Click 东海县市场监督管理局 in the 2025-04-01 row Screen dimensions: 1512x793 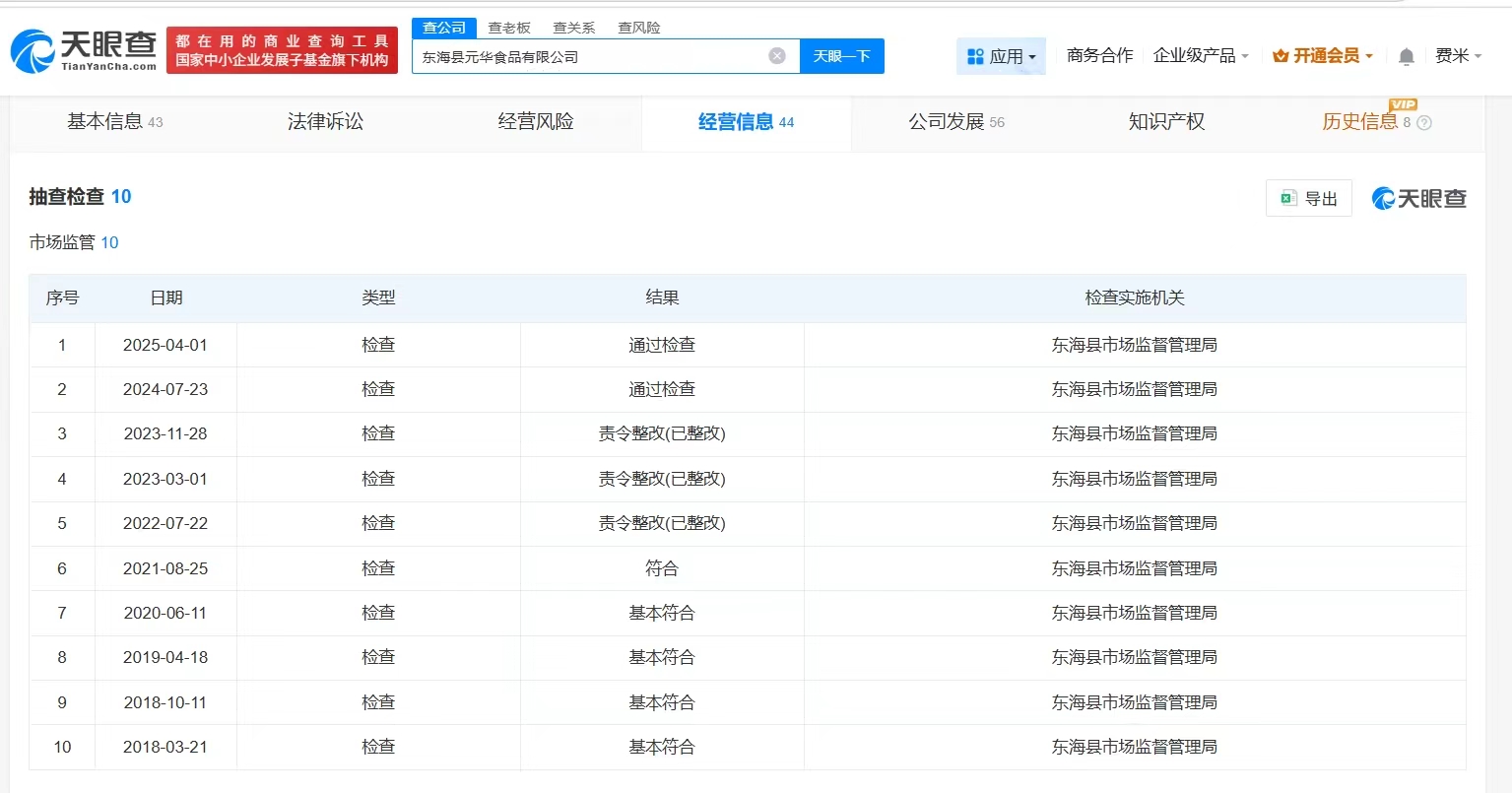[x=1135, y=345]
